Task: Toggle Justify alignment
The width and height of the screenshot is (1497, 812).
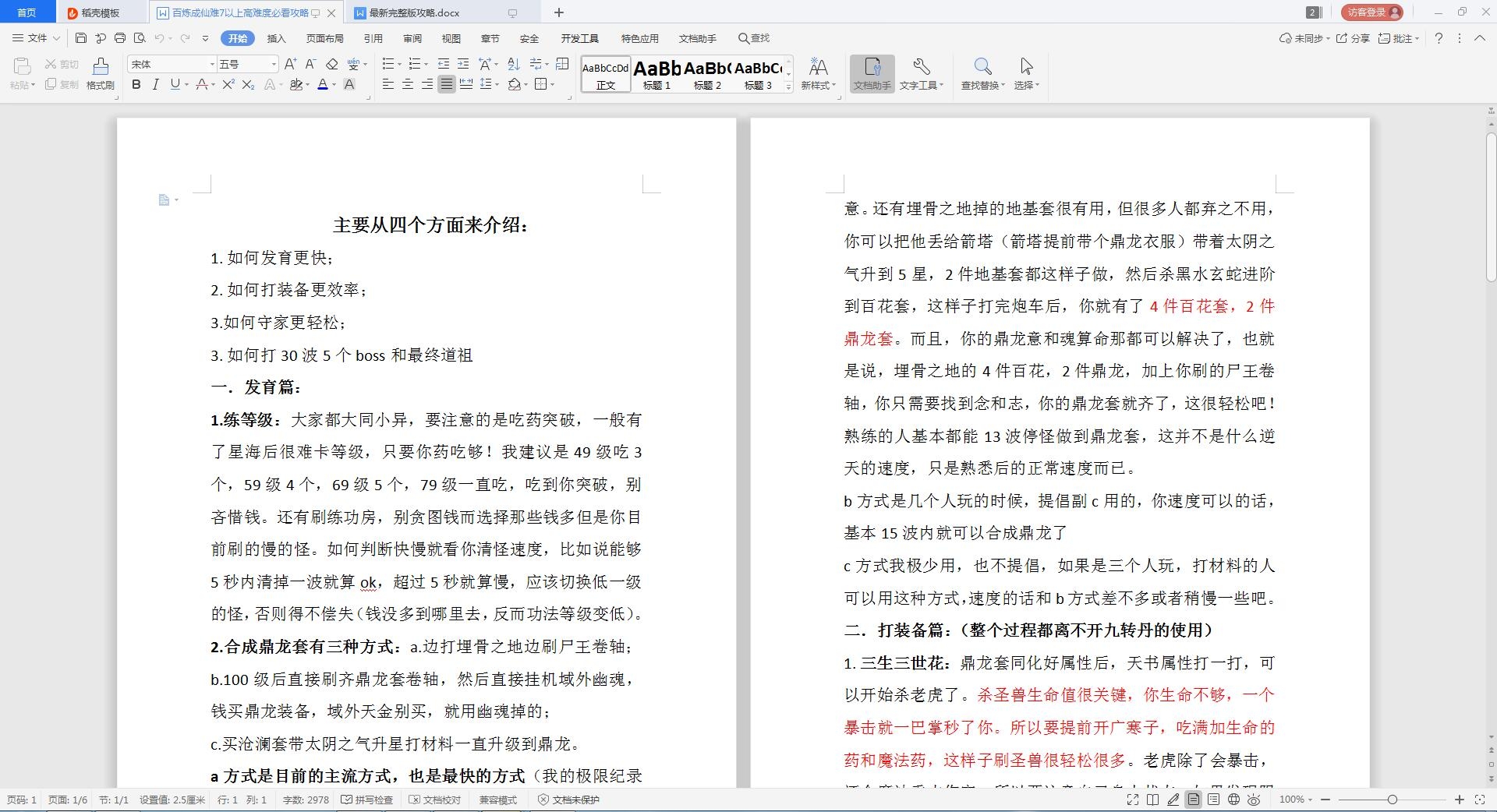Action: 447,84
